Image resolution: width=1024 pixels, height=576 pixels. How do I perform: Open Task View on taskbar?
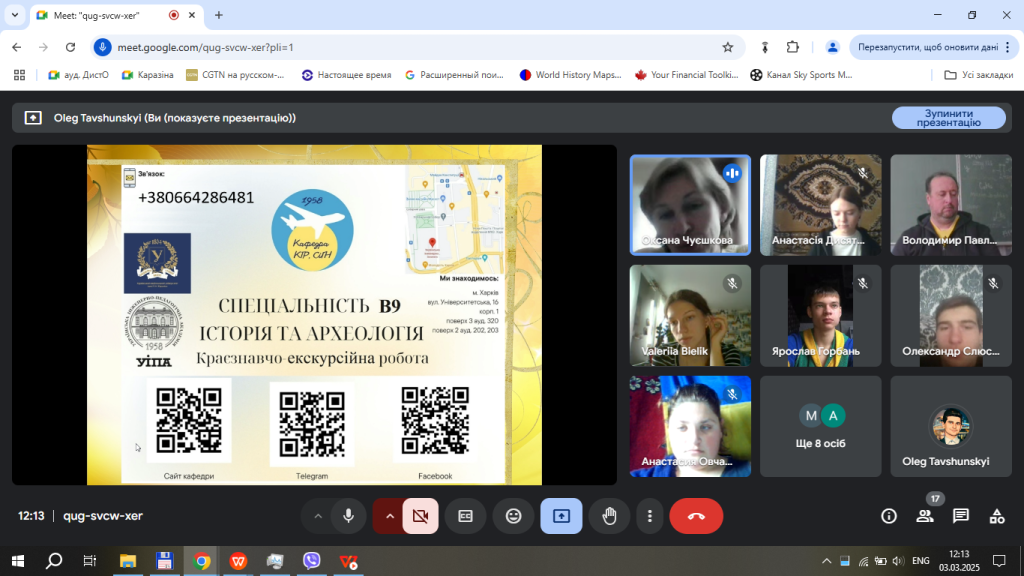tap(90, 561)
